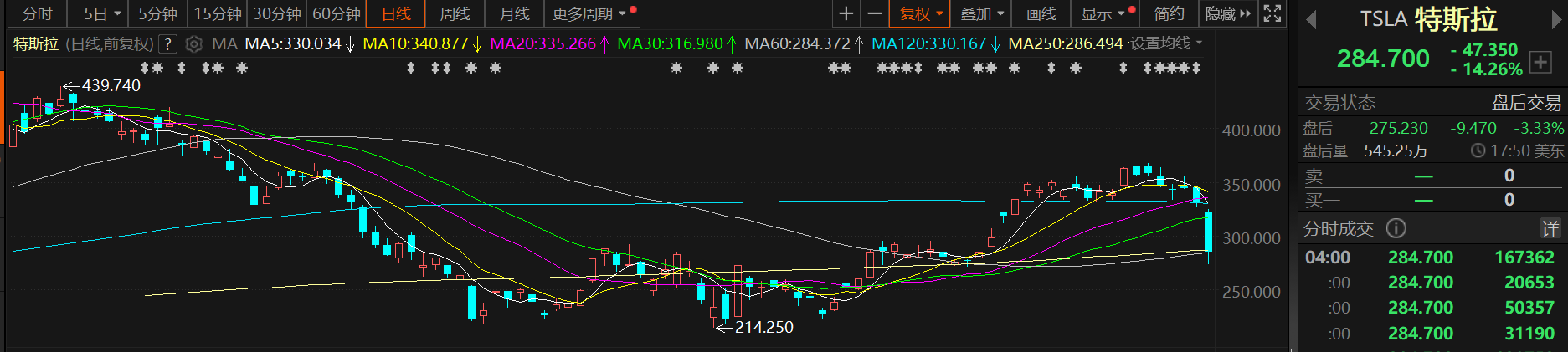
Task: Click 隐藏 to hide the side panel
Action: point(1228,13)
